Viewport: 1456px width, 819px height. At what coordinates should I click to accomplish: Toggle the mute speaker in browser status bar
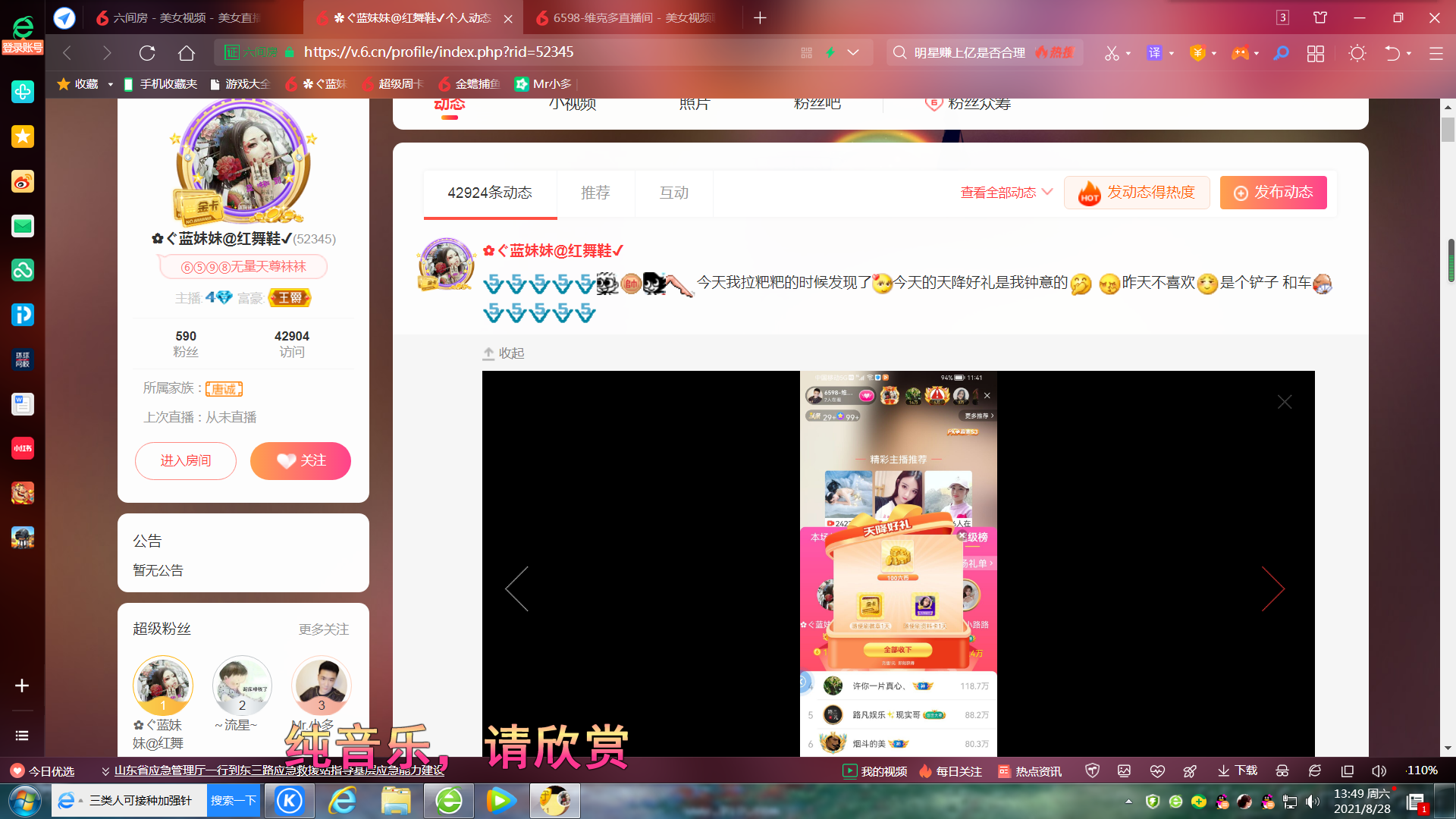(x=1379, y=771)
